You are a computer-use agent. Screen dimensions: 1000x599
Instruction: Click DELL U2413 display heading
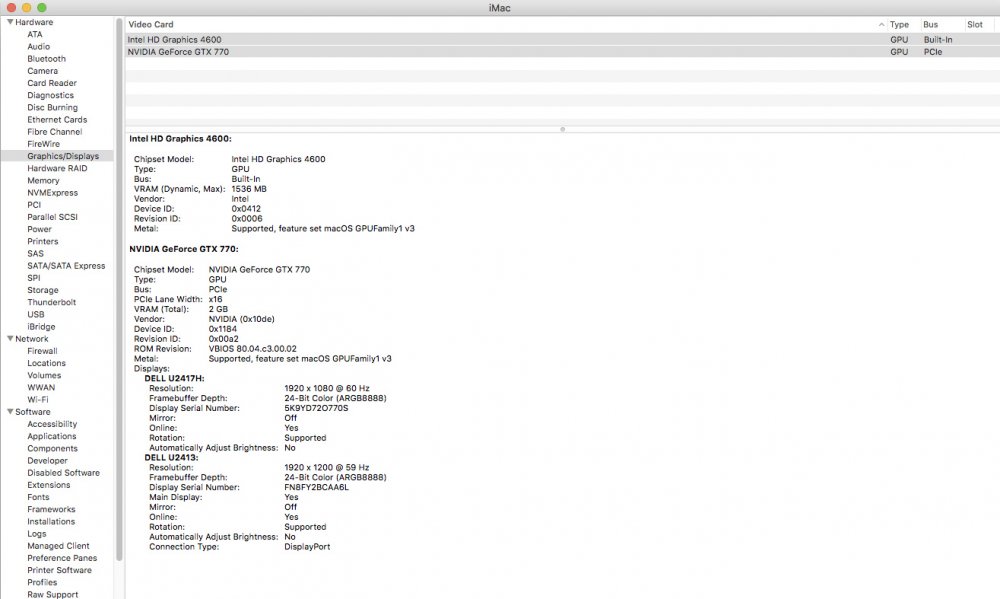pos(171,457)
